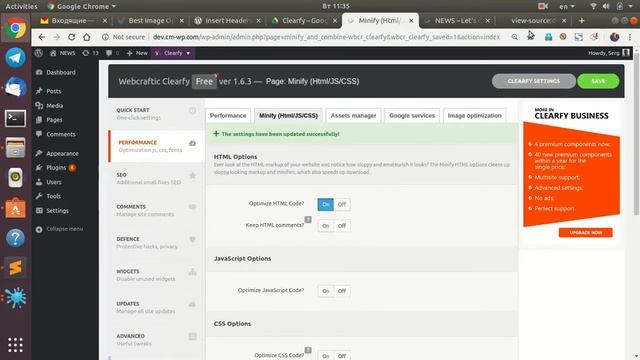
Task: Set Keep HTML comments to Off
Action: [x=342, y=226]
